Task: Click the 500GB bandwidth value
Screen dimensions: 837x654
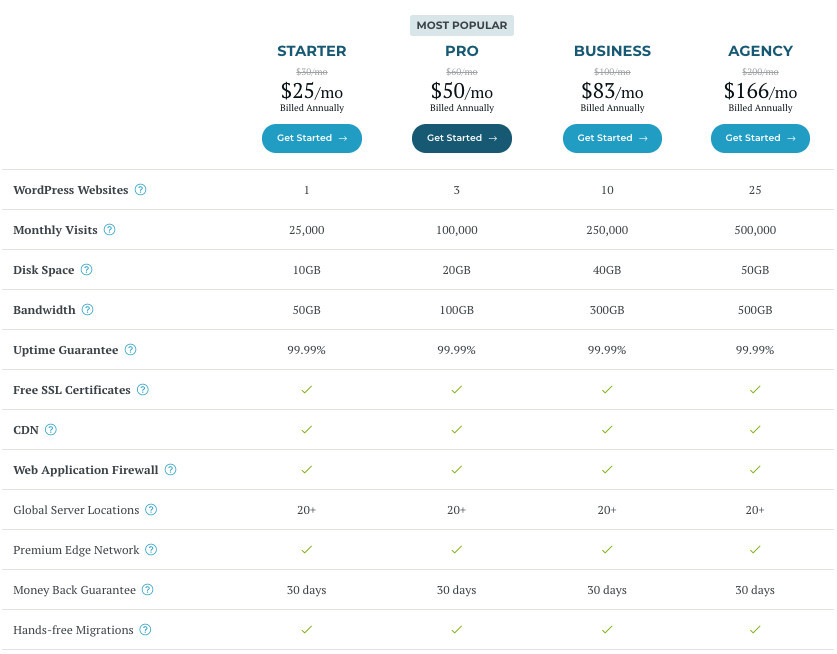Action: point(755,310)
